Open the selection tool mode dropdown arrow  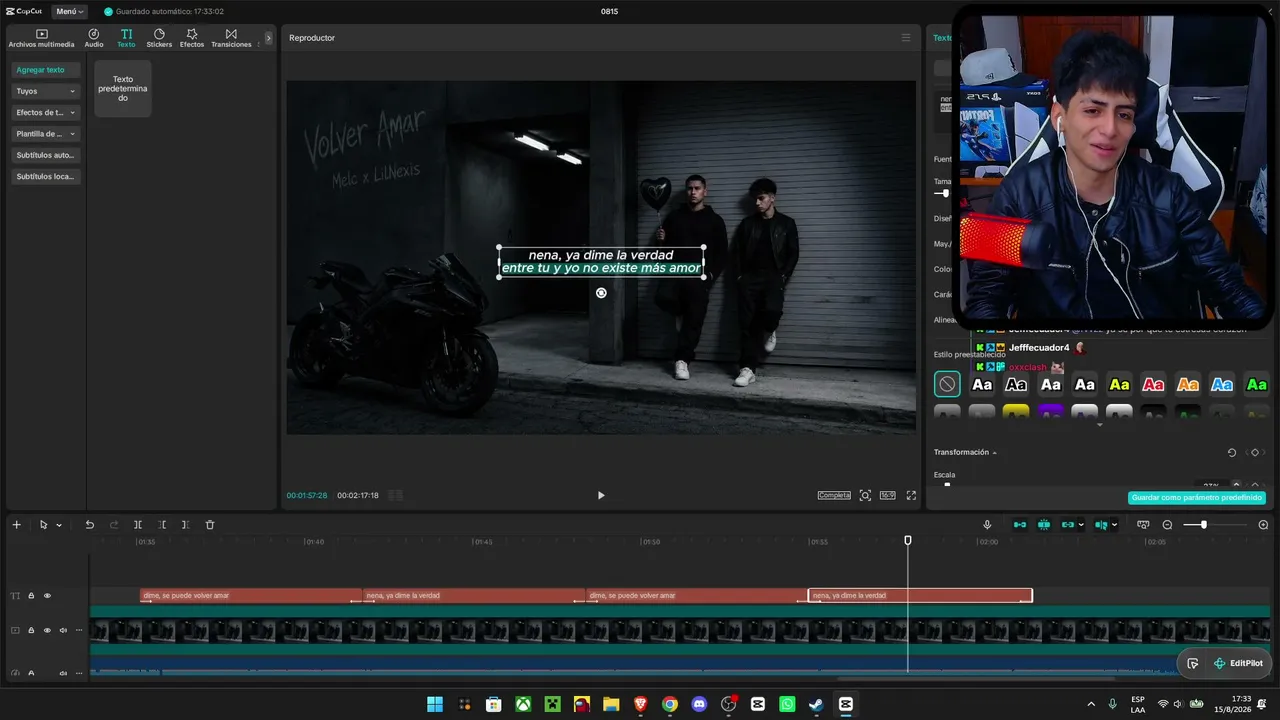coord(59,525)
